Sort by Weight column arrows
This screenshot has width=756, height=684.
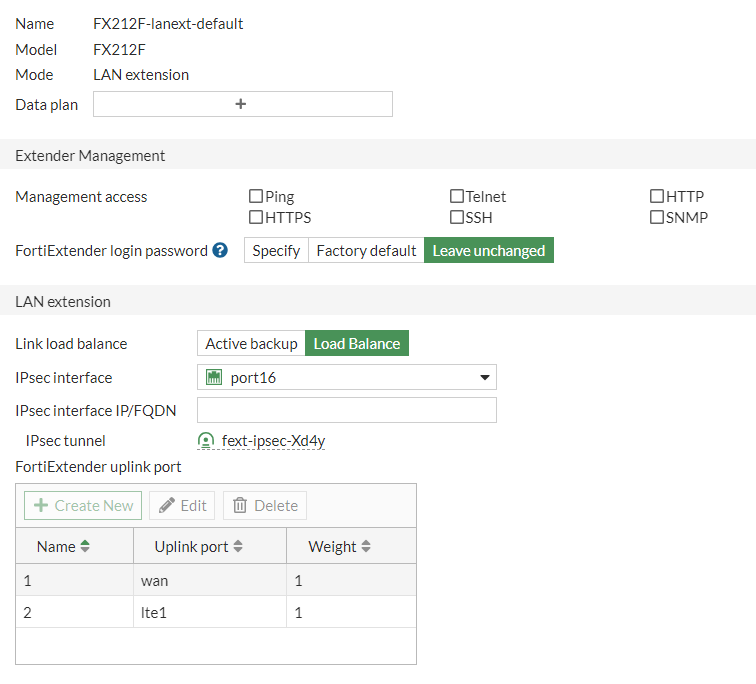click(x=366, y=546)
